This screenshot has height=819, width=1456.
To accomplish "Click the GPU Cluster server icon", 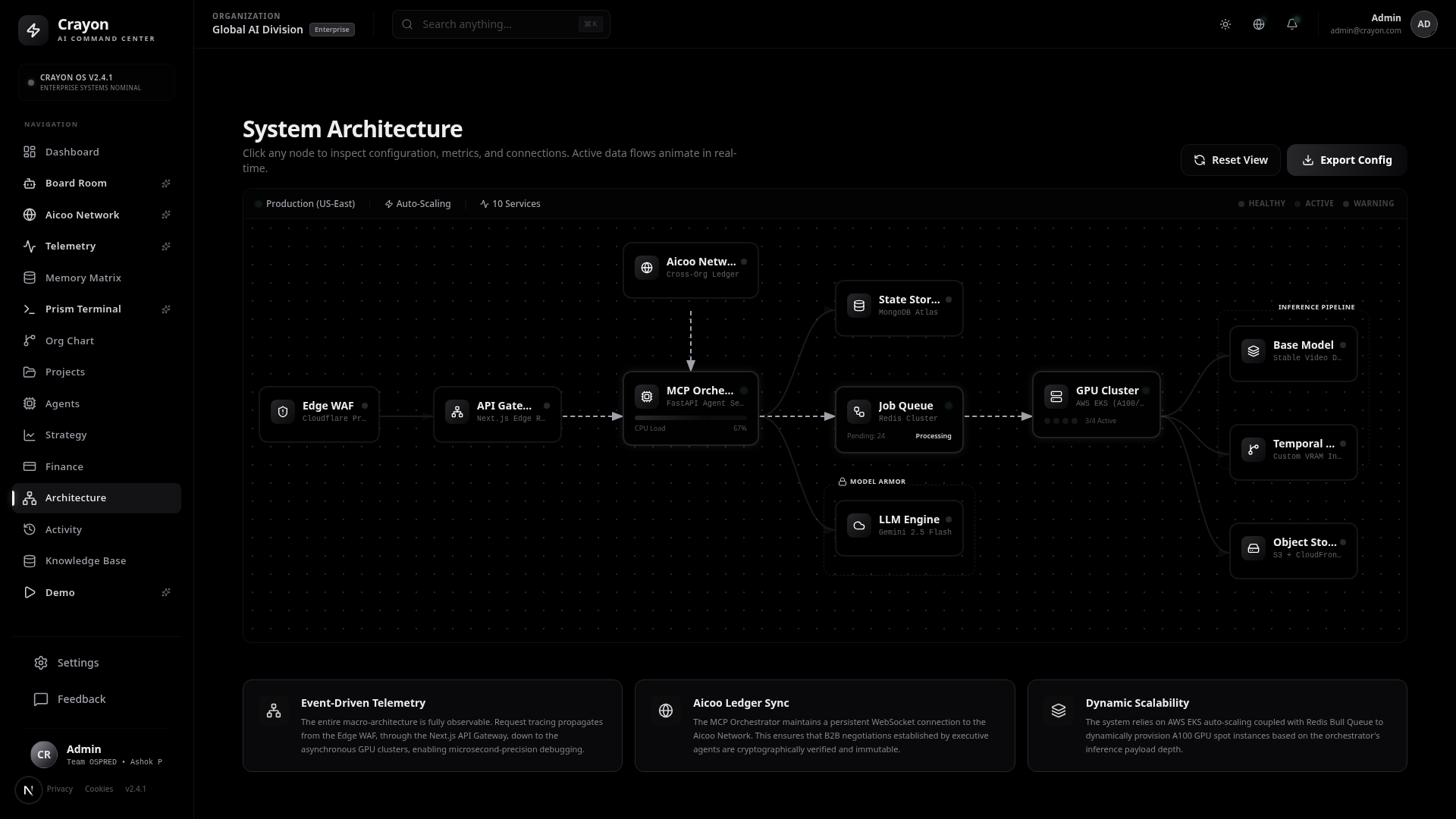I will 1056,397.
